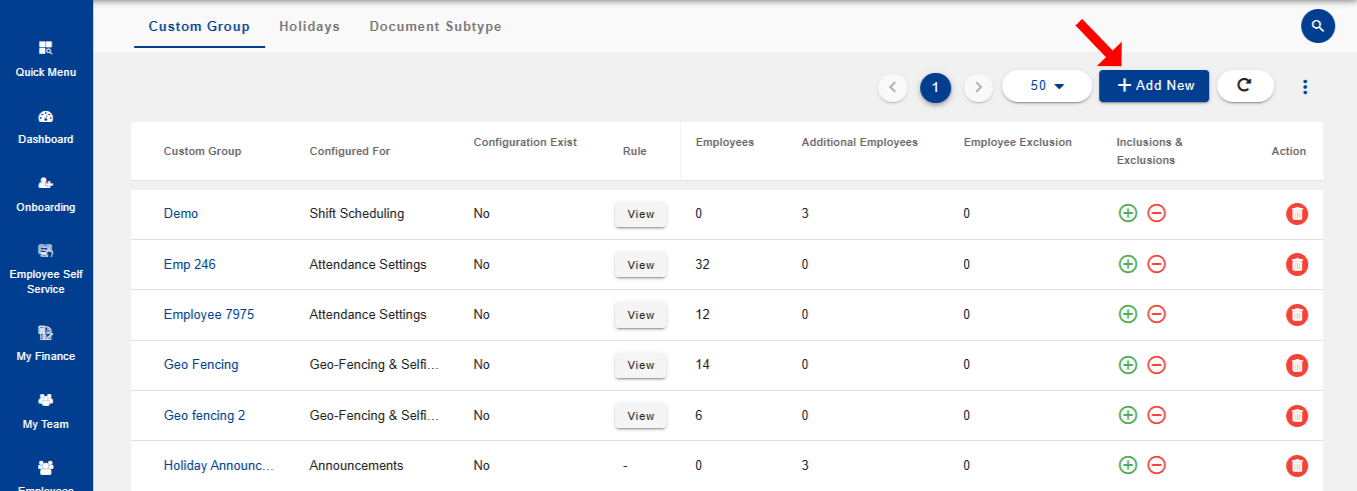Select page number 1 in pagination
This screenshot has height=491, width=1357.
coord(935,88)
